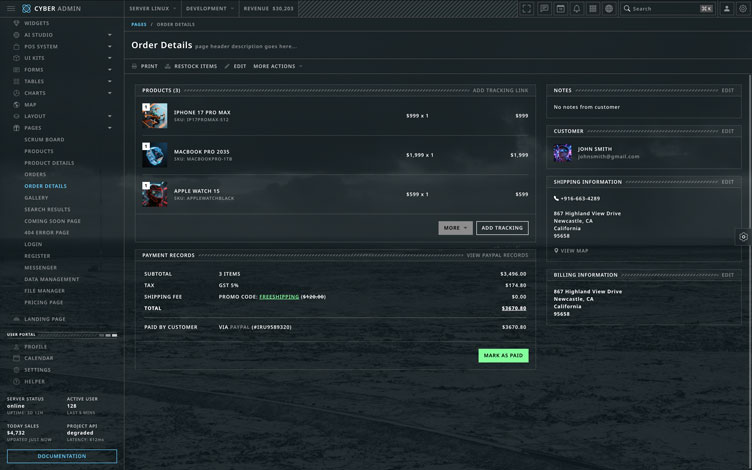
Task: Go to Gallery page in the sidebar
Action: pos(36,198)
